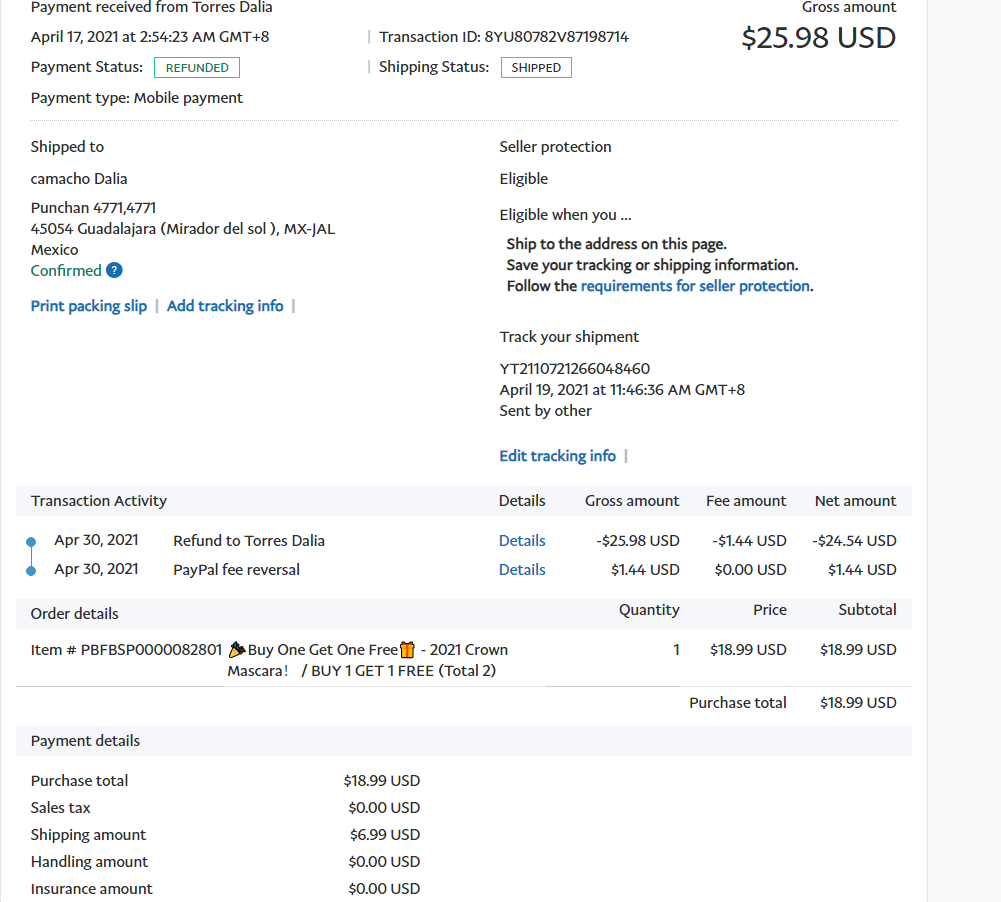Open the Print packing slip link
The image size is (1001, 902).
point(89,306)
